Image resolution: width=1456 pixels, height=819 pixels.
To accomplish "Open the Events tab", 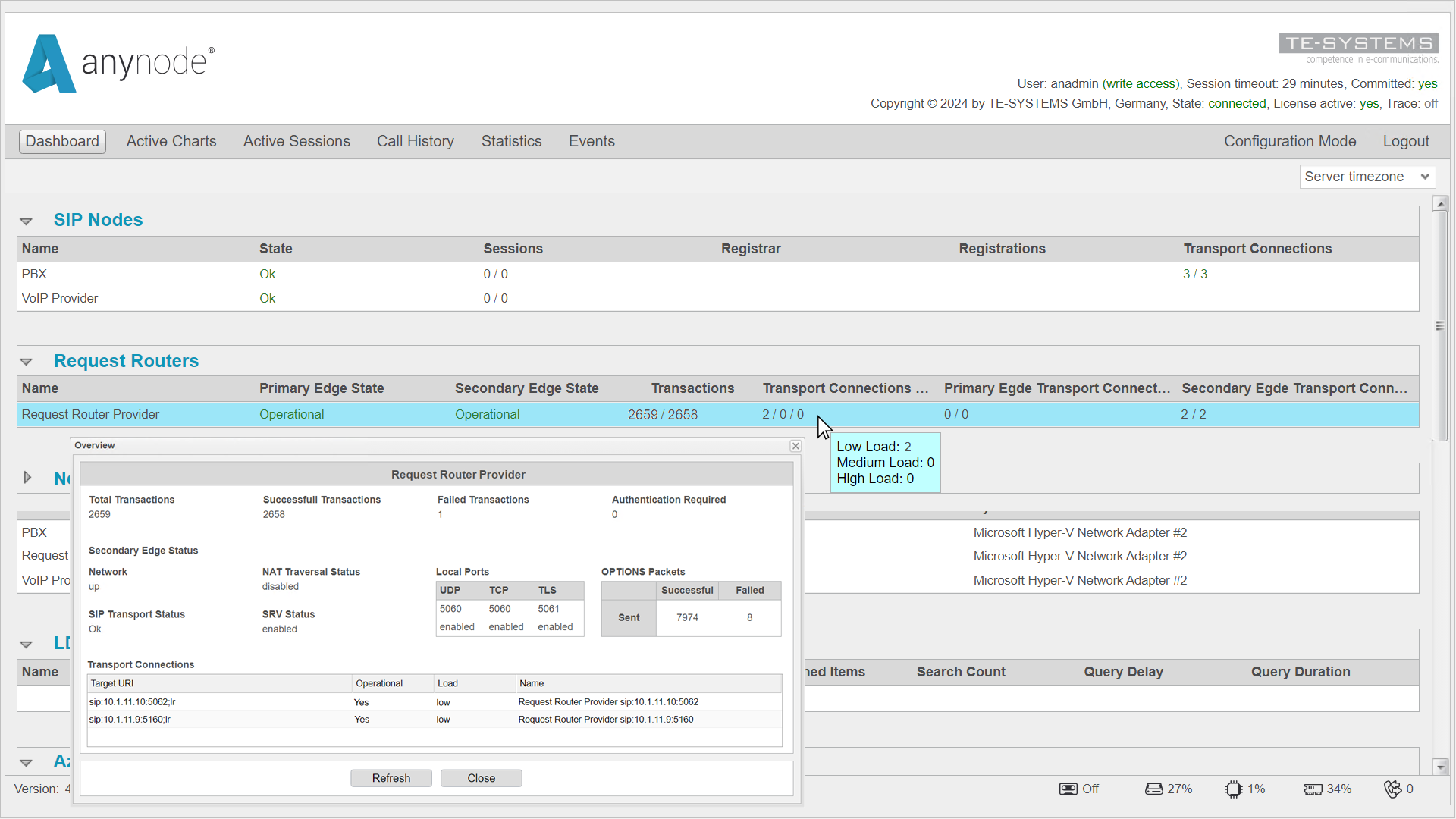I will point(591,142).
